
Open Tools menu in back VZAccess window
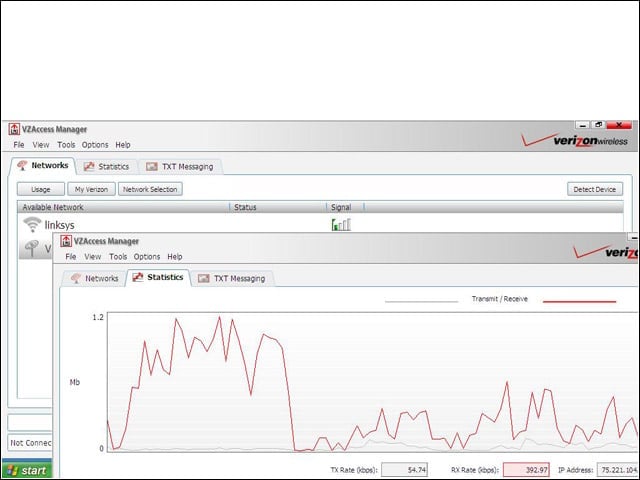click(66, 145)
